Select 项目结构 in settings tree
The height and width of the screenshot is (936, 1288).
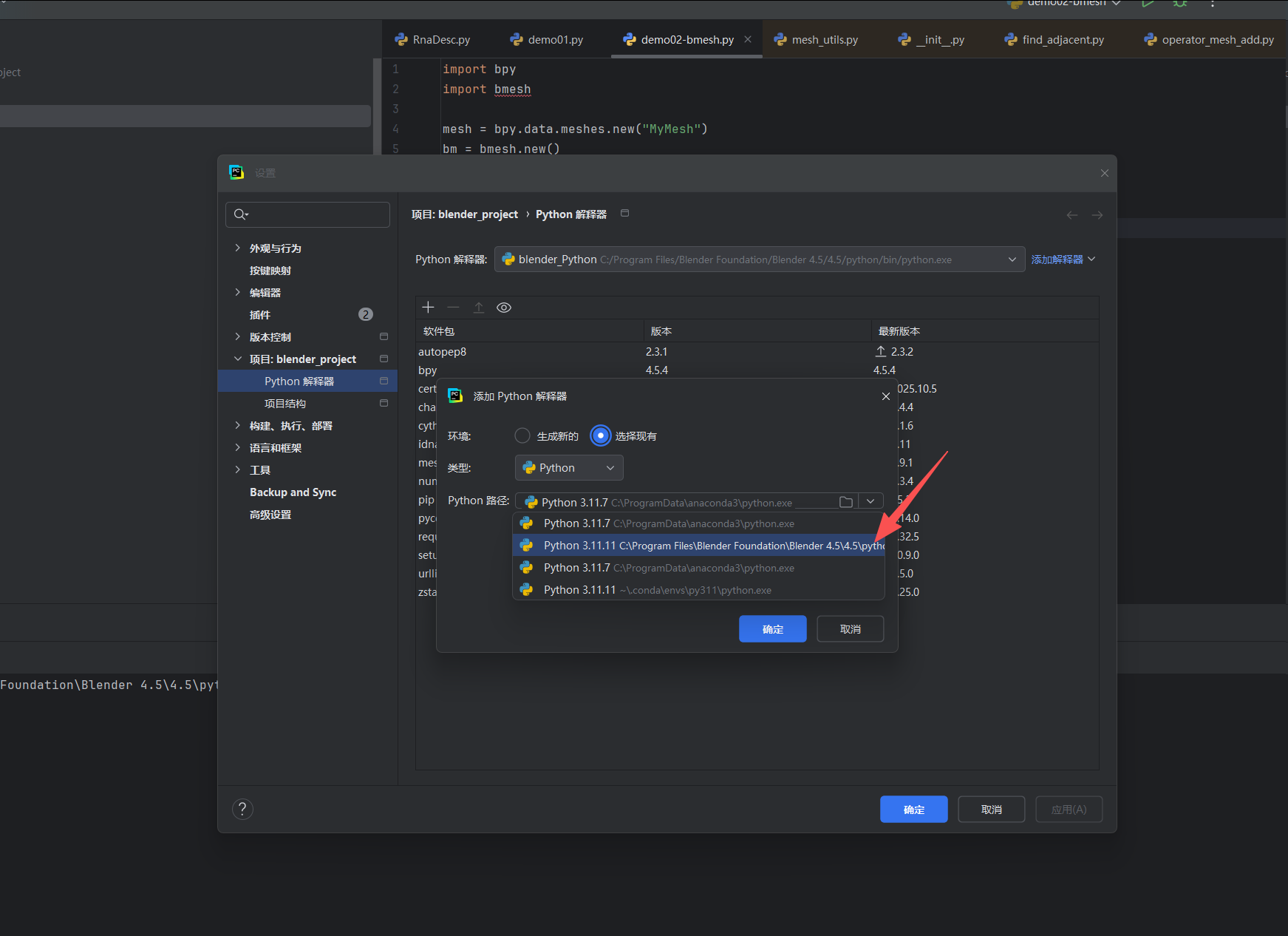(x=285, y=404)
